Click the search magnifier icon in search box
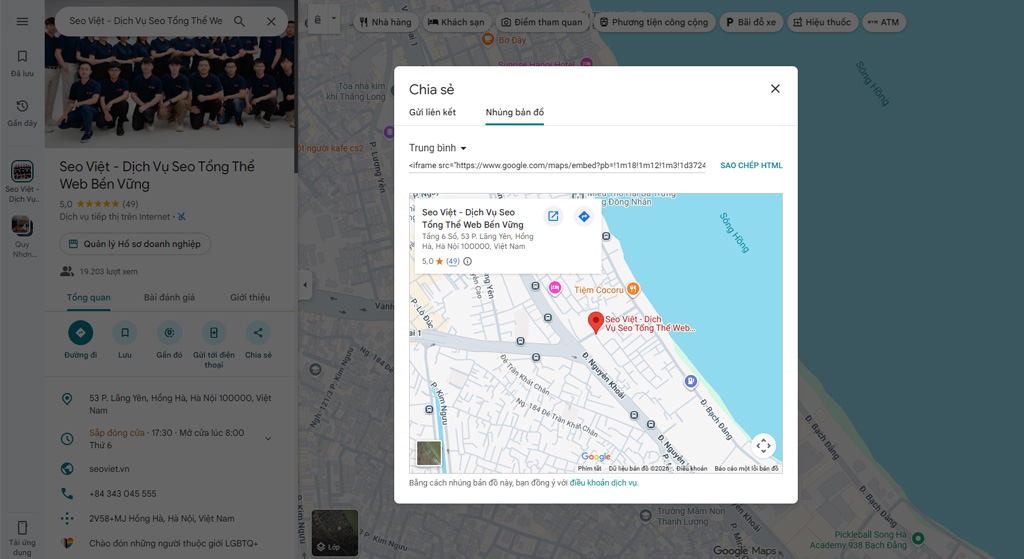This screenshot has width=1024, height=559. pos(240,22)
